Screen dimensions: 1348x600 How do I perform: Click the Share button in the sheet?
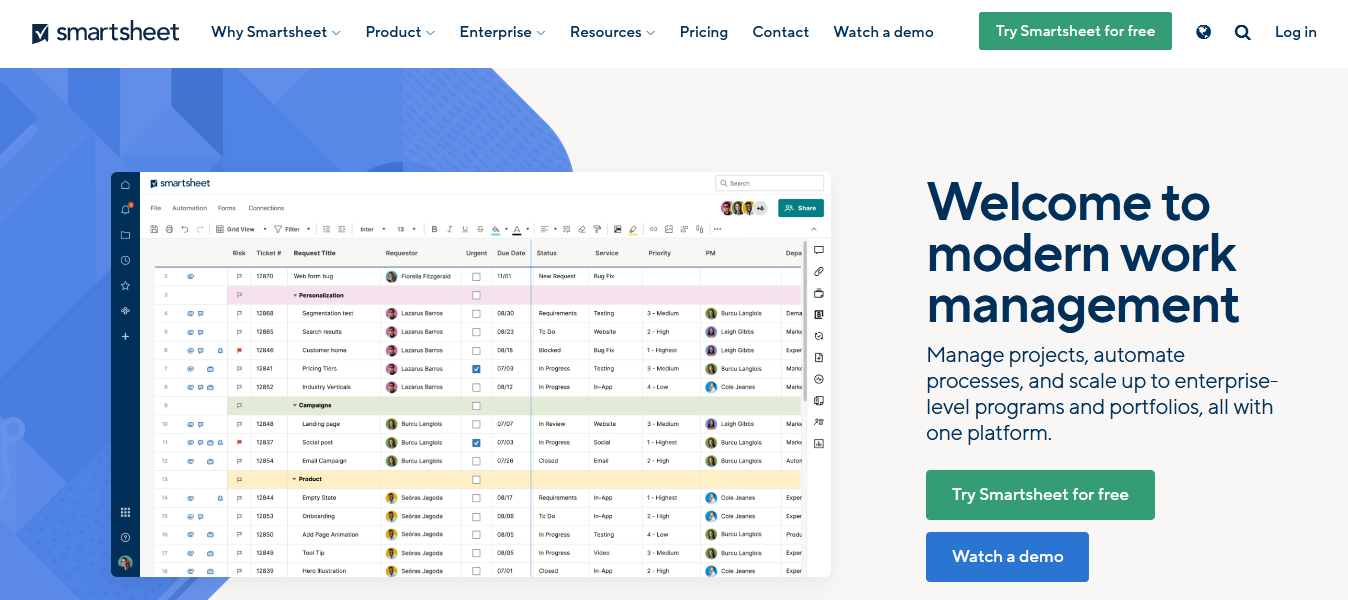(x=801, y=208)
